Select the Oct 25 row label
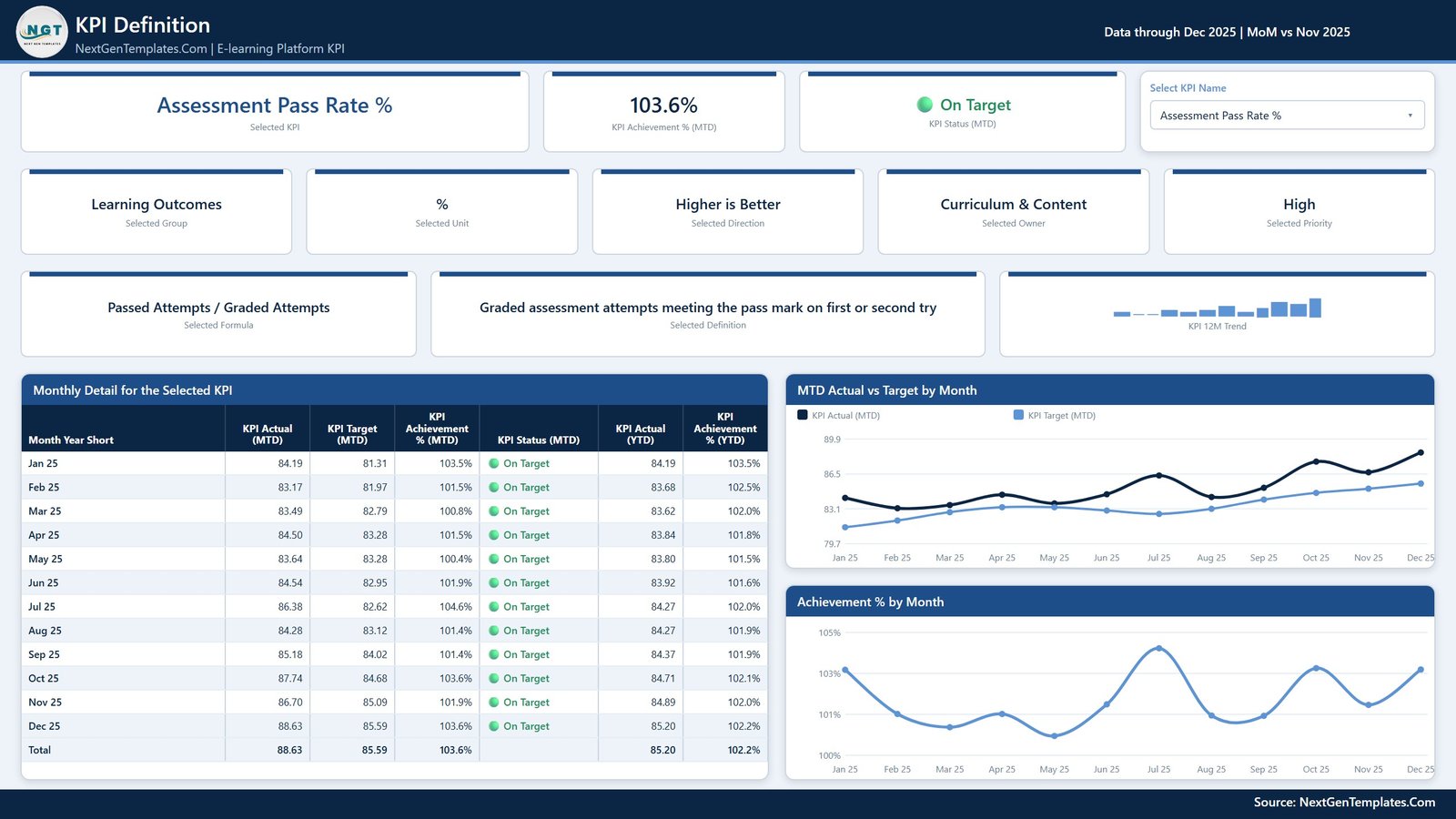This screenshot has height=819, width=1456. pos(44,679)
